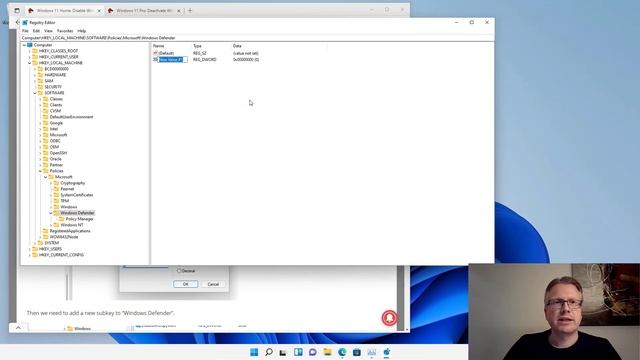Click the Policy Manager folder icon
This screenshot has height=360, width=640.
coord(62,219)
